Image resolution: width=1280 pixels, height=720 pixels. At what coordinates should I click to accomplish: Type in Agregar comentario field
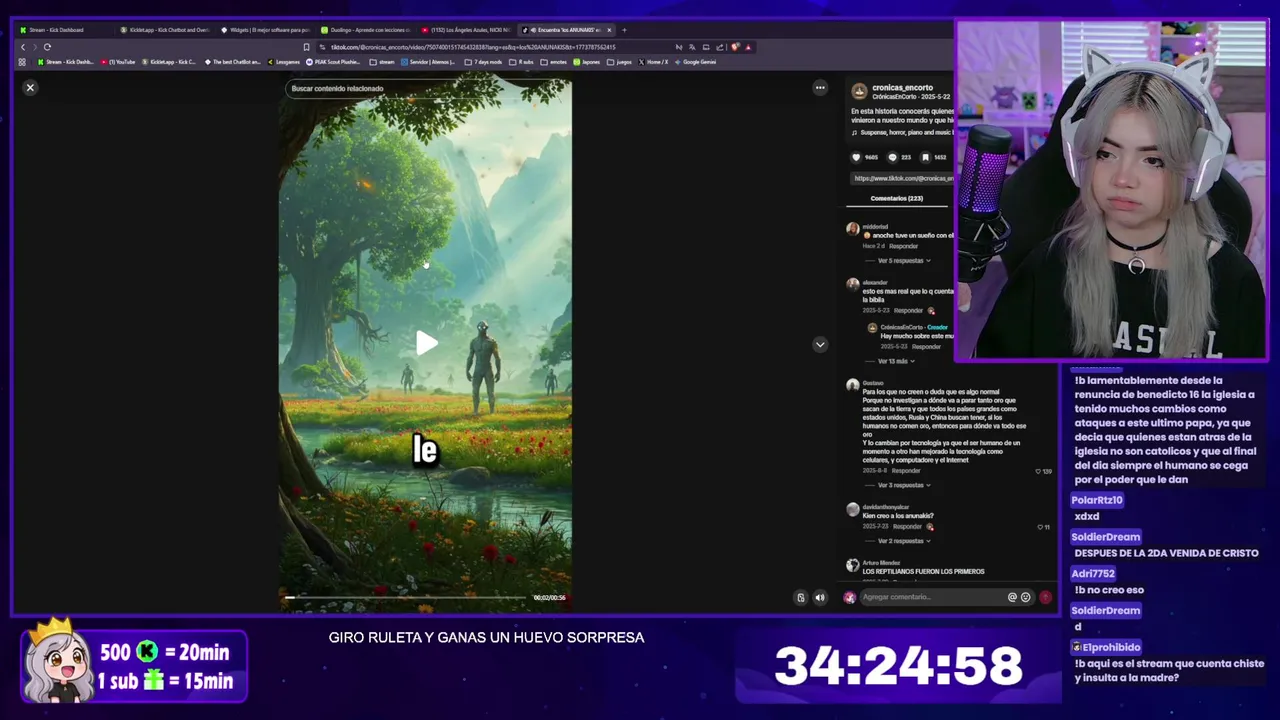(x=930, y=597)
